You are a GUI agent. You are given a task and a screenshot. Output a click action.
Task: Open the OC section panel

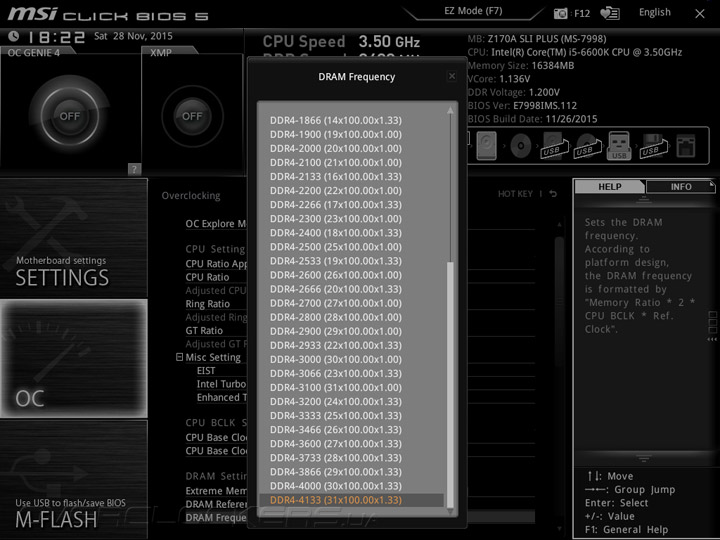tap(73, 359)
